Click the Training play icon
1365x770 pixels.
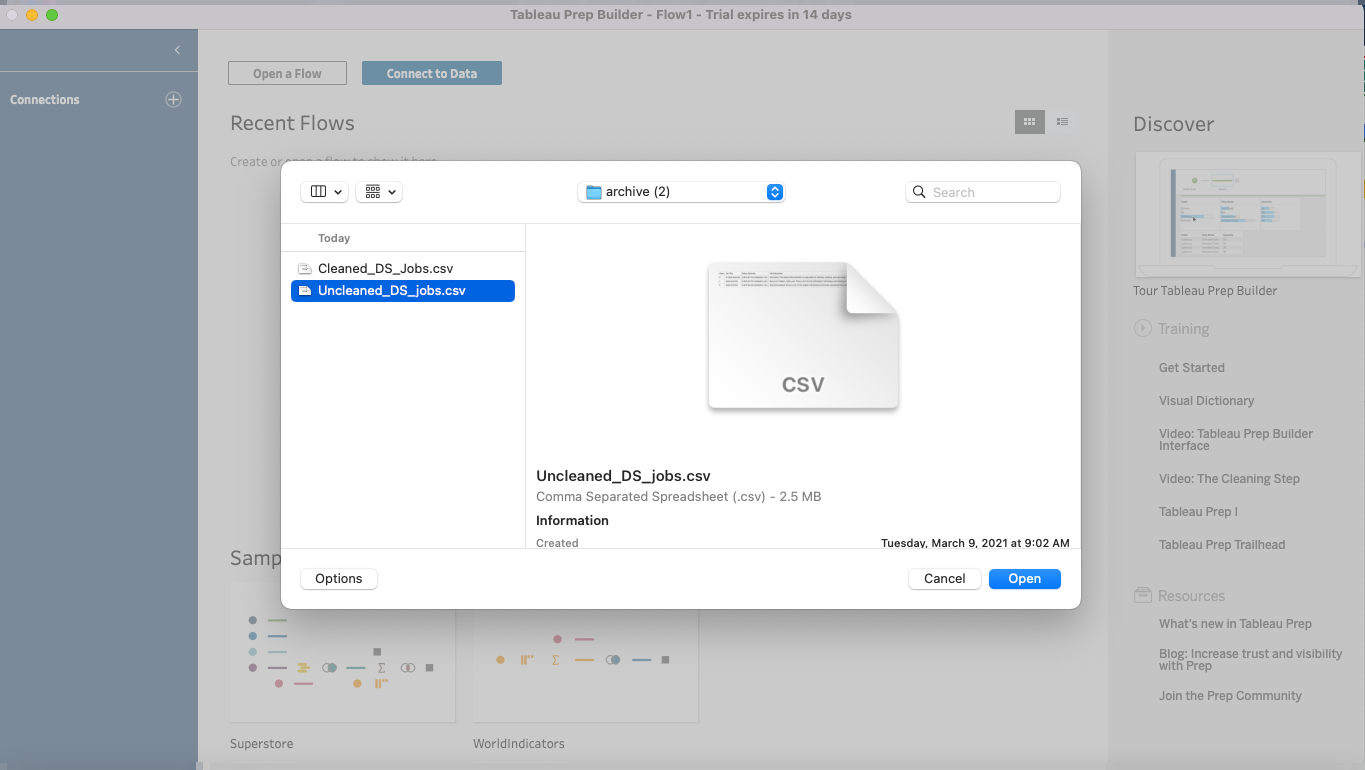click(x=1142, y=328)
